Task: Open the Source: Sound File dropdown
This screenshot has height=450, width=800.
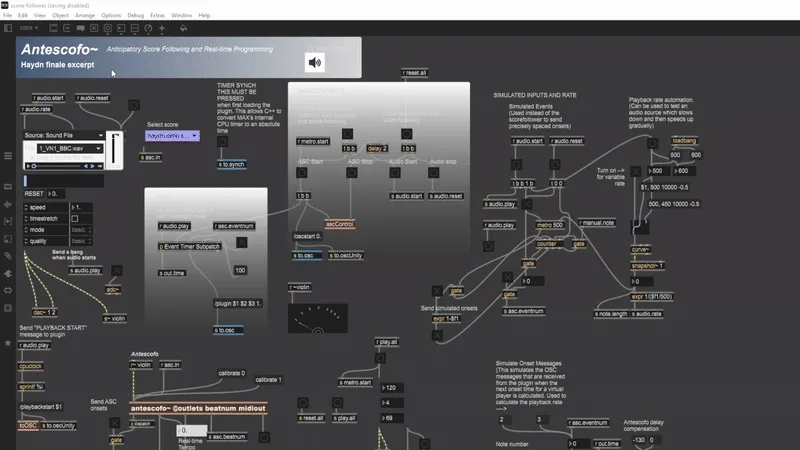Action: point(64,135)
